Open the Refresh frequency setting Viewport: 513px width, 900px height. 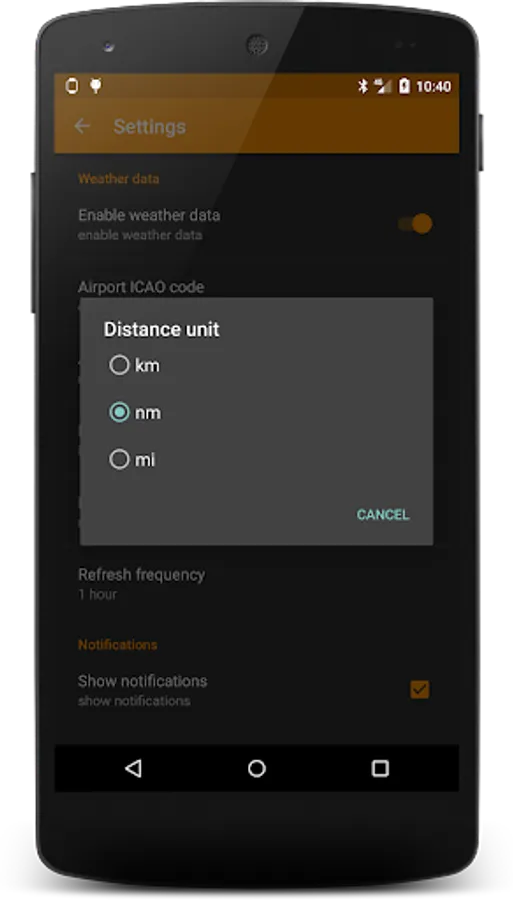point(256,583)
